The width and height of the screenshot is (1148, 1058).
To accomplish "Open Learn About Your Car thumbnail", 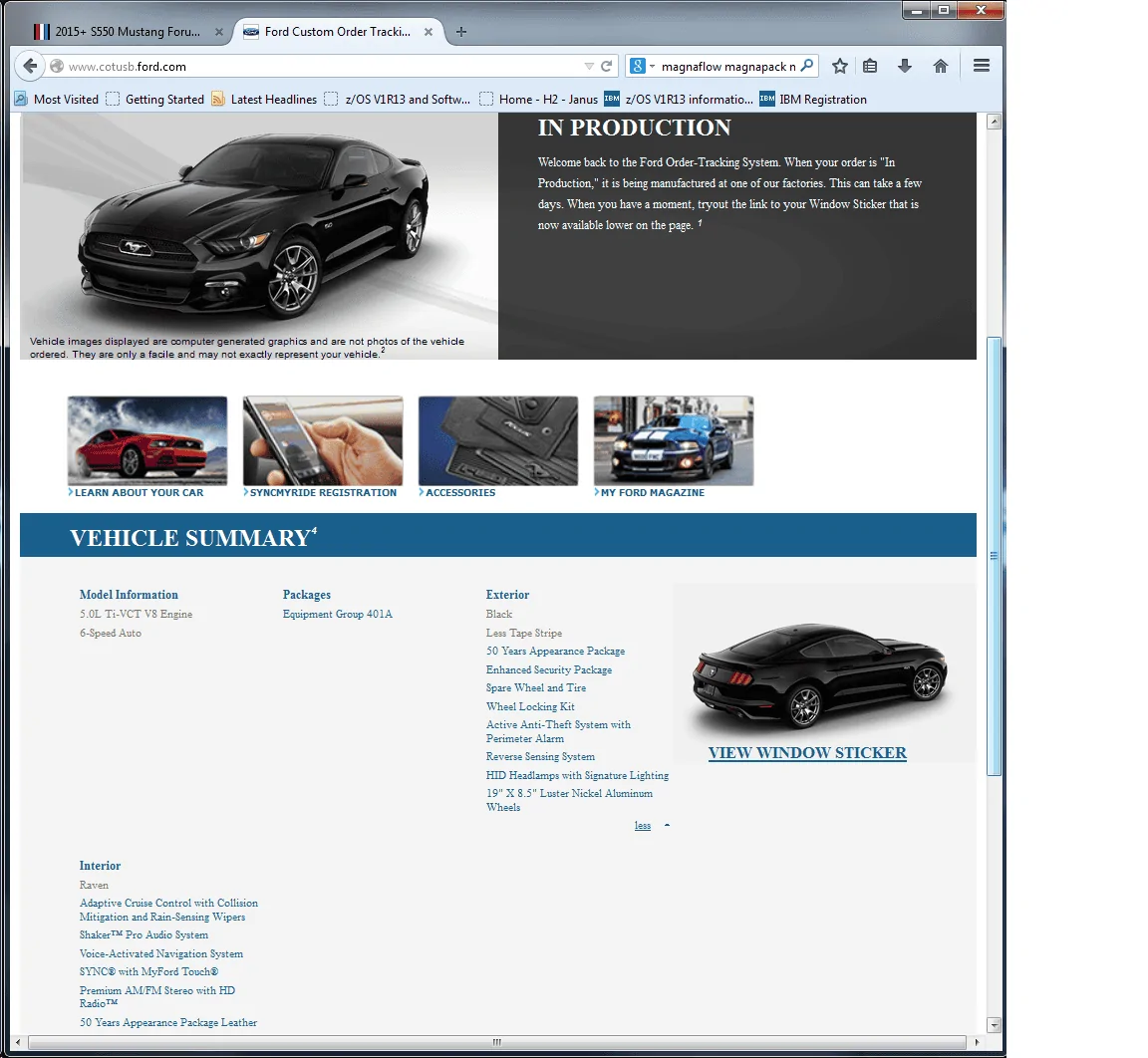I will click(147, 440).
